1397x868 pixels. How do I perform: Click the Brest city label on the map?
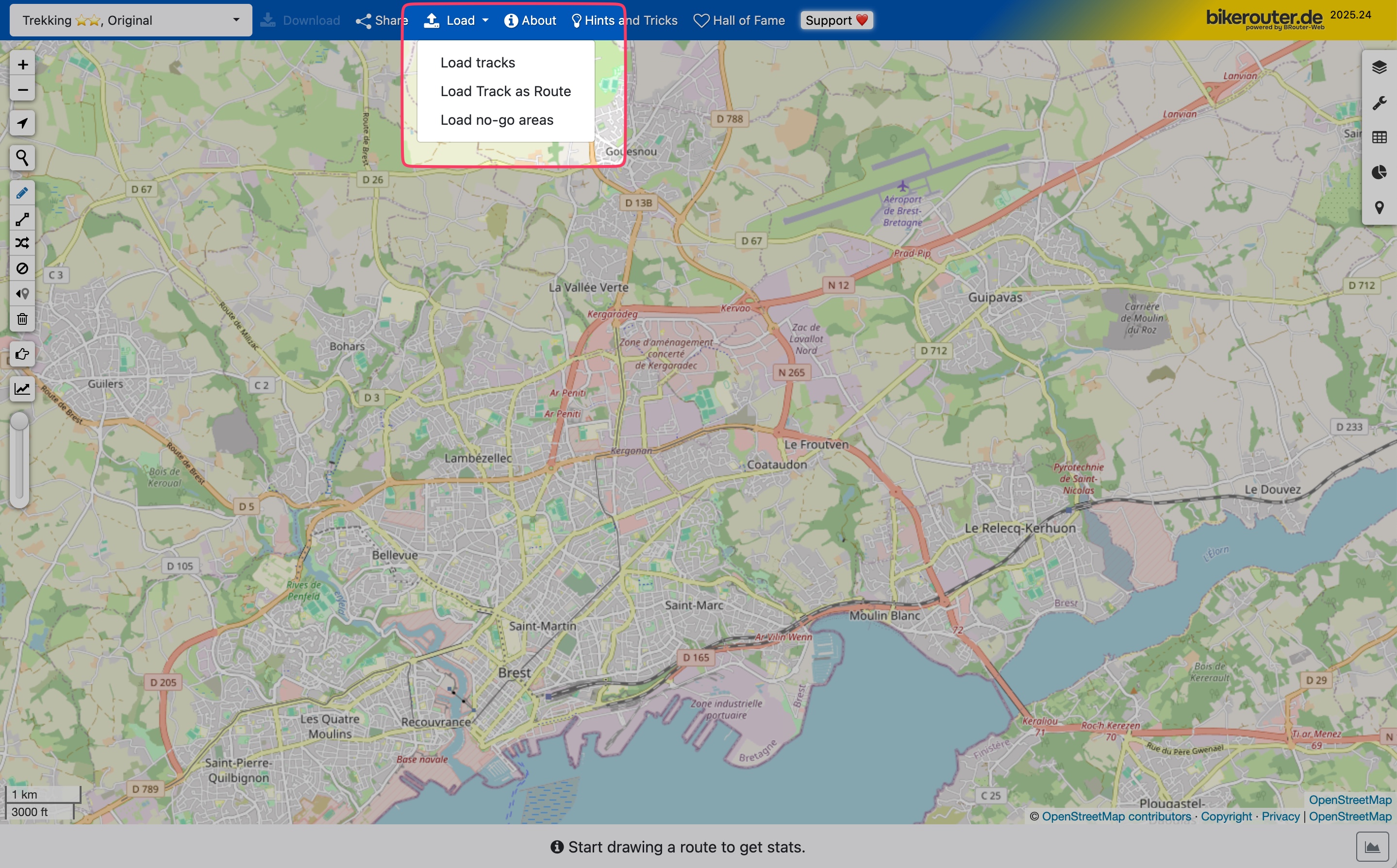514,672
